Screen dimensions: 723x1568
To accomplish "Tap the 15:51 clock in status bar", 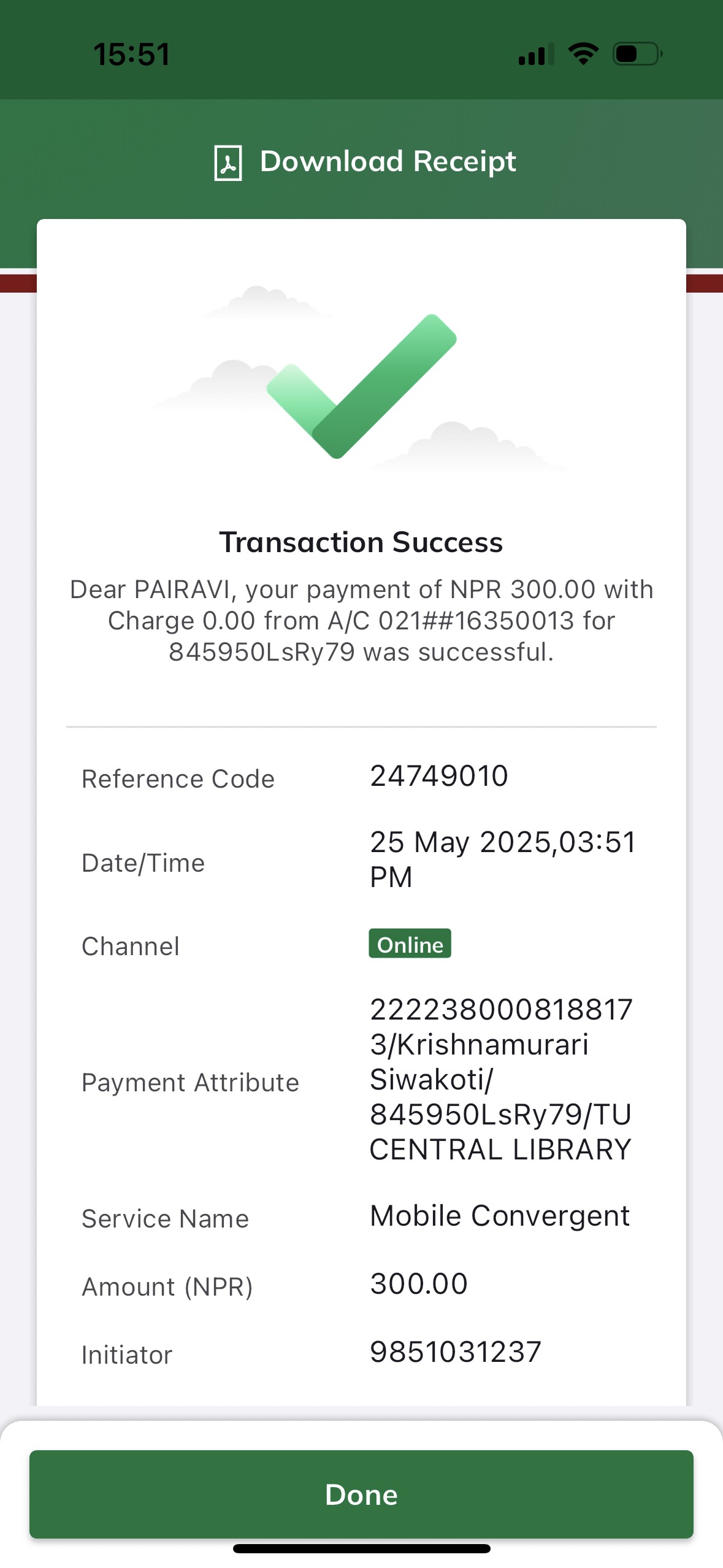I will (131, 54).
